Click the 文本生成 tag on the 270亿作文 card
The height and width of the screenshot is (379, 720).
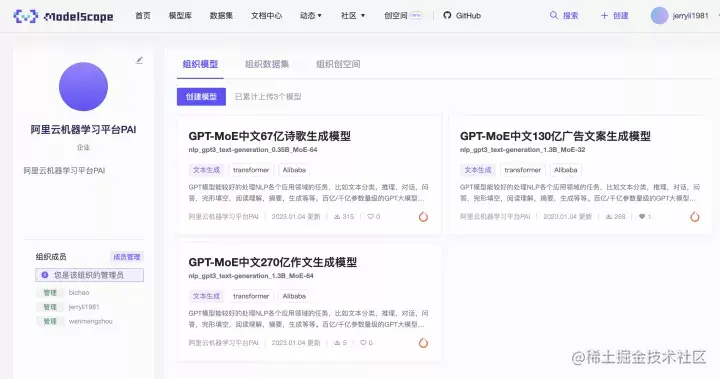tap(206, 296)
